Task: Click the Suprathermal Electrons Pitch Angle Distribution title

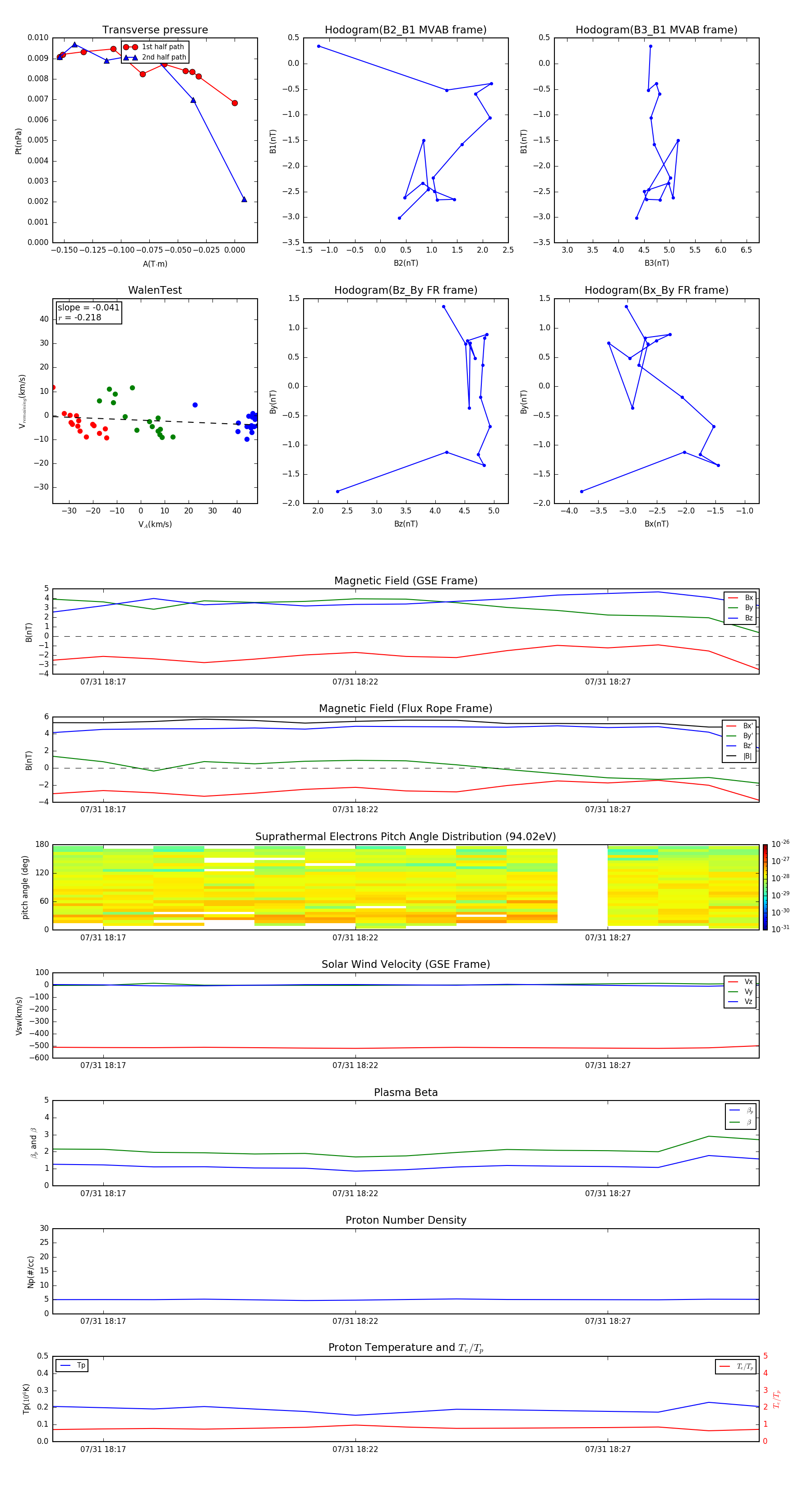Action: [406, 837]
